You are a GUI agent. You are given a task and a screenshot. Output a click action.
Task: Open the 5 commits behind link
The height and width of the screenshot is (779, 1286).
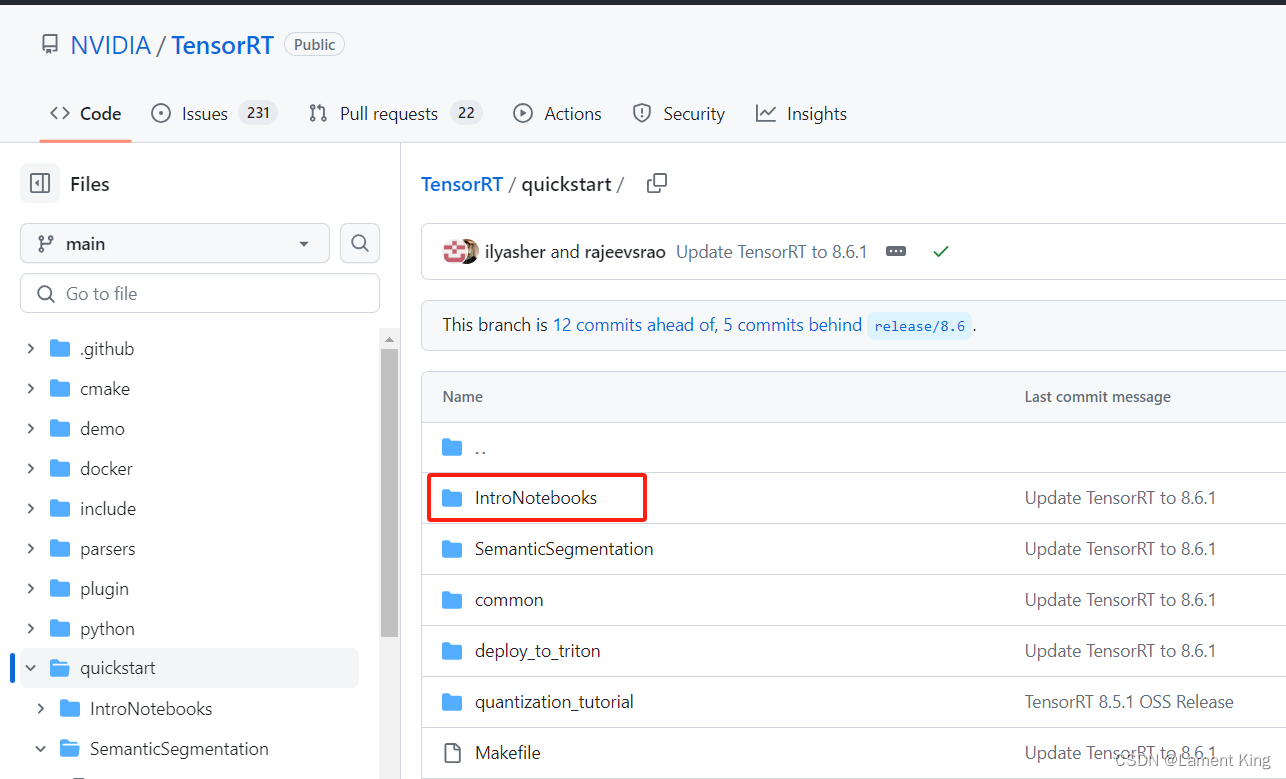[x=792, y=325]
